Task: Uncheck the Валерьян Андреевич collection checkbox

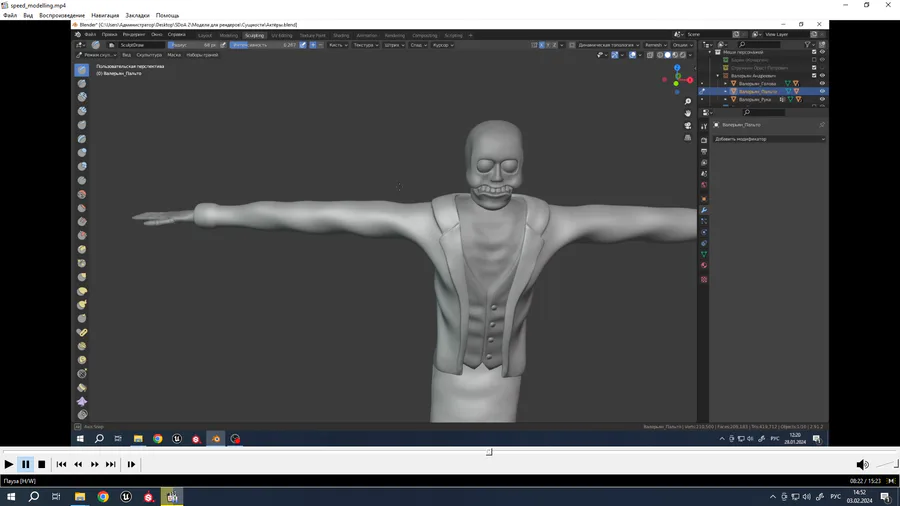Action: 814,75
